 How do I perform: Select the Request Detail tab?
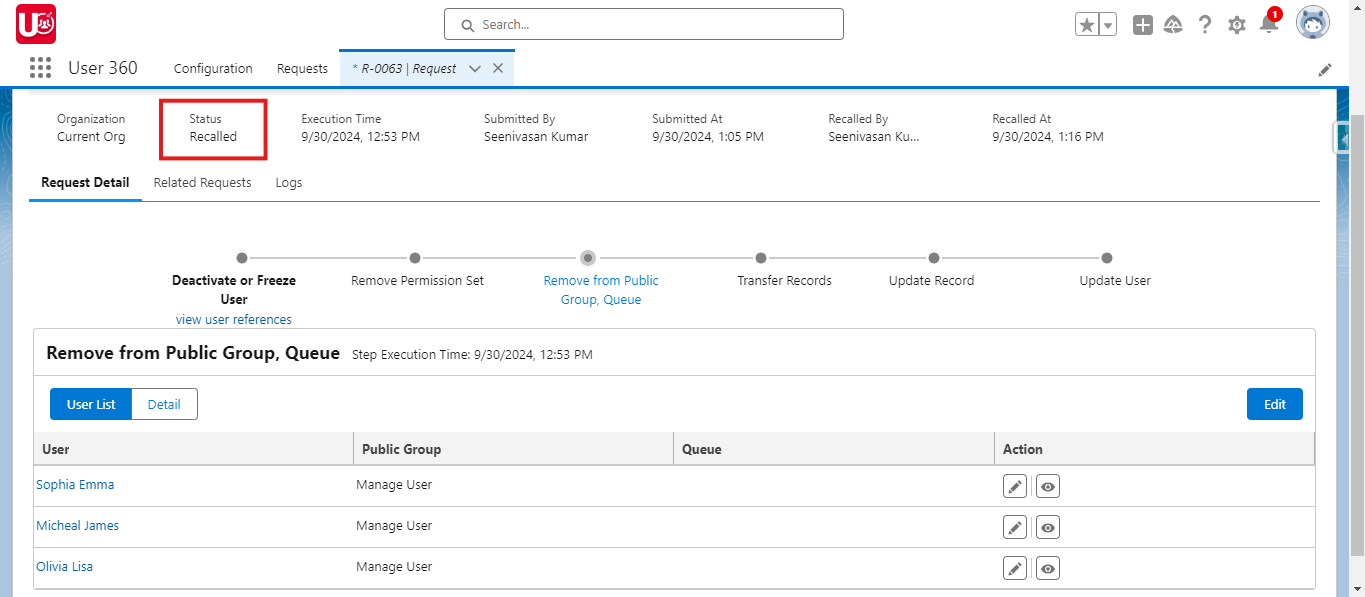coord(85,182)
